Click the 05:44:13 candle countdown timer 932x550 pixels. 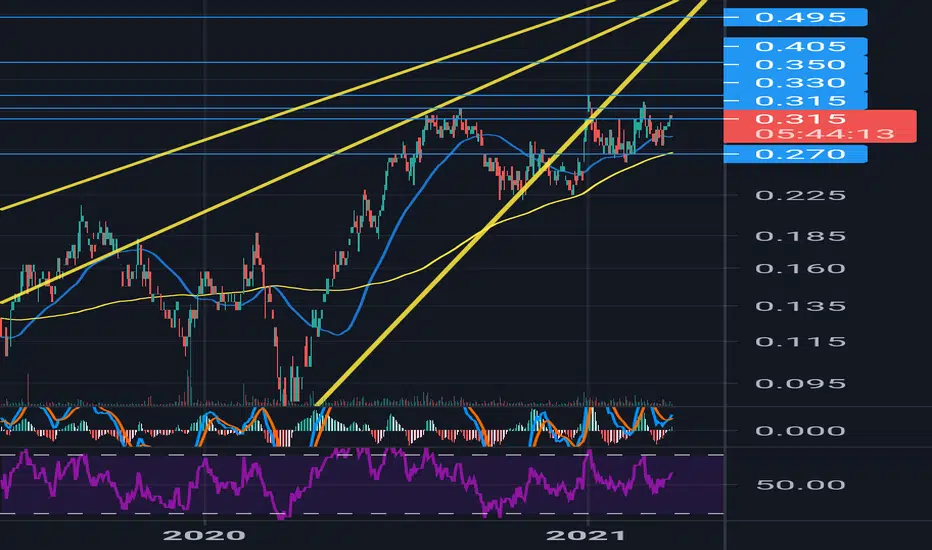824,134
